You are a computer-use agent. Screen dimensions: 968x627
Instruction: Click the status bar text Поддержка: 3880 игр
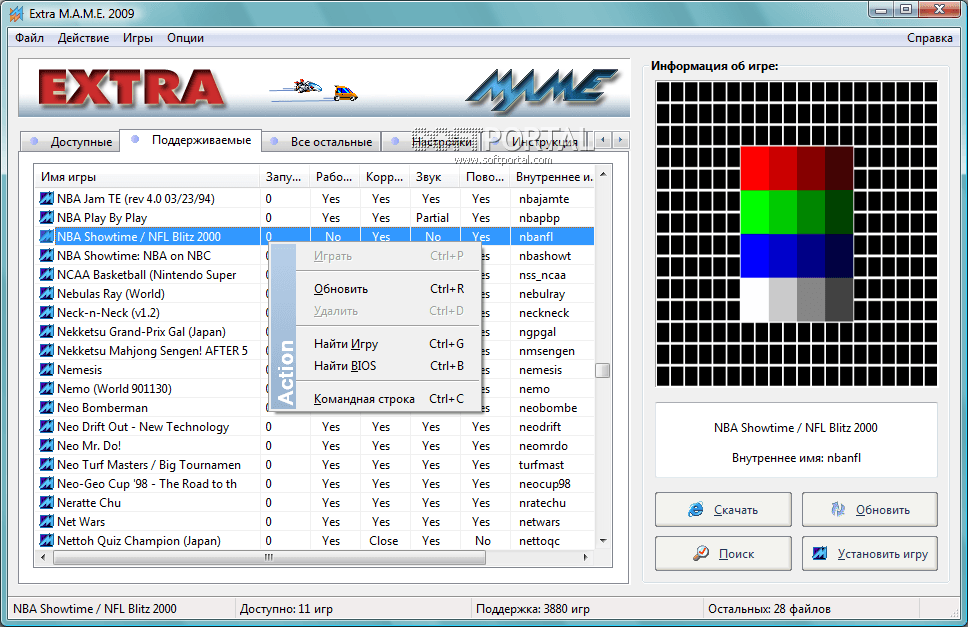(x=532, y=609)
